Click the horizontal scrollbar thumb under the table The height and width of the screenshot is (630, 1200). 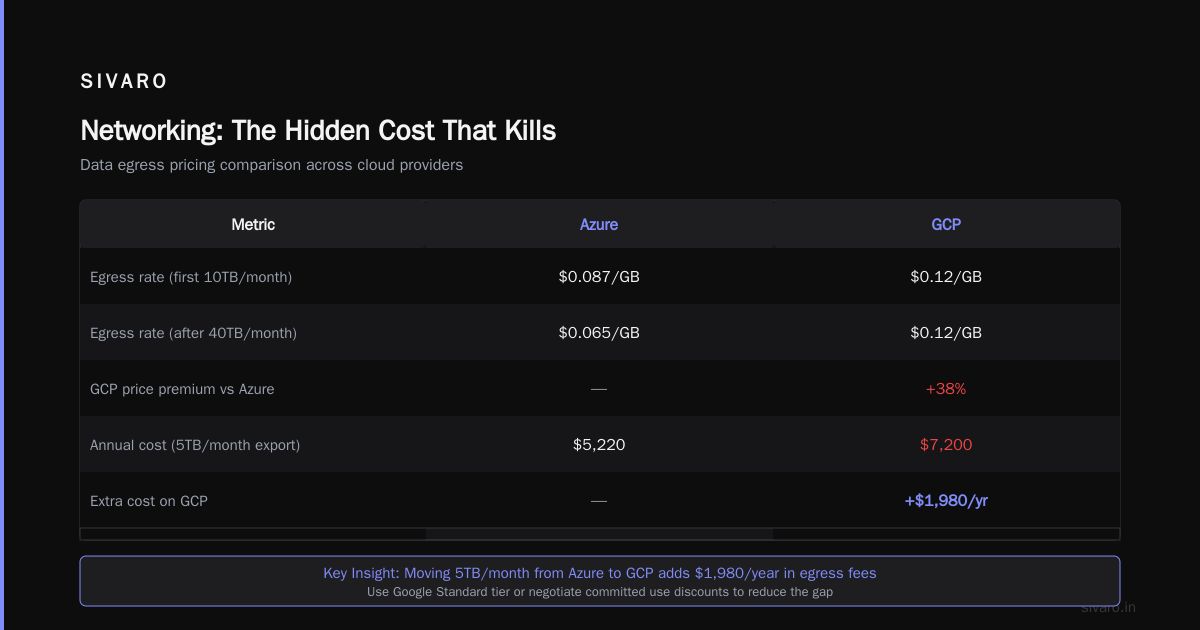point(599,534)
